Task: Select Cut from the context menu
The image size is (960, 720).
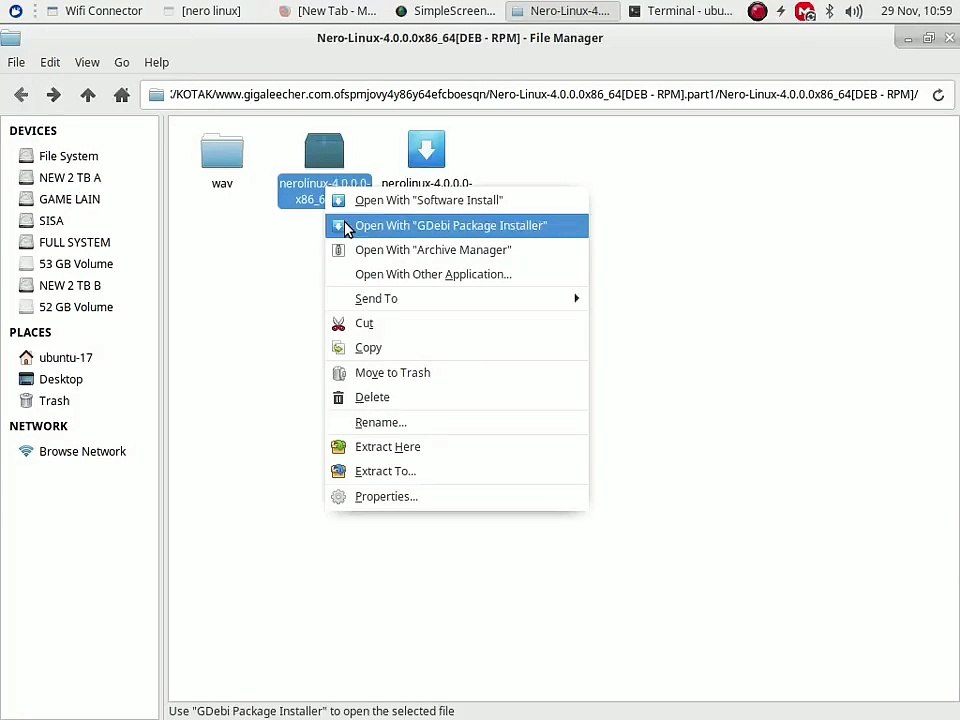Action: tap(457, 323)
